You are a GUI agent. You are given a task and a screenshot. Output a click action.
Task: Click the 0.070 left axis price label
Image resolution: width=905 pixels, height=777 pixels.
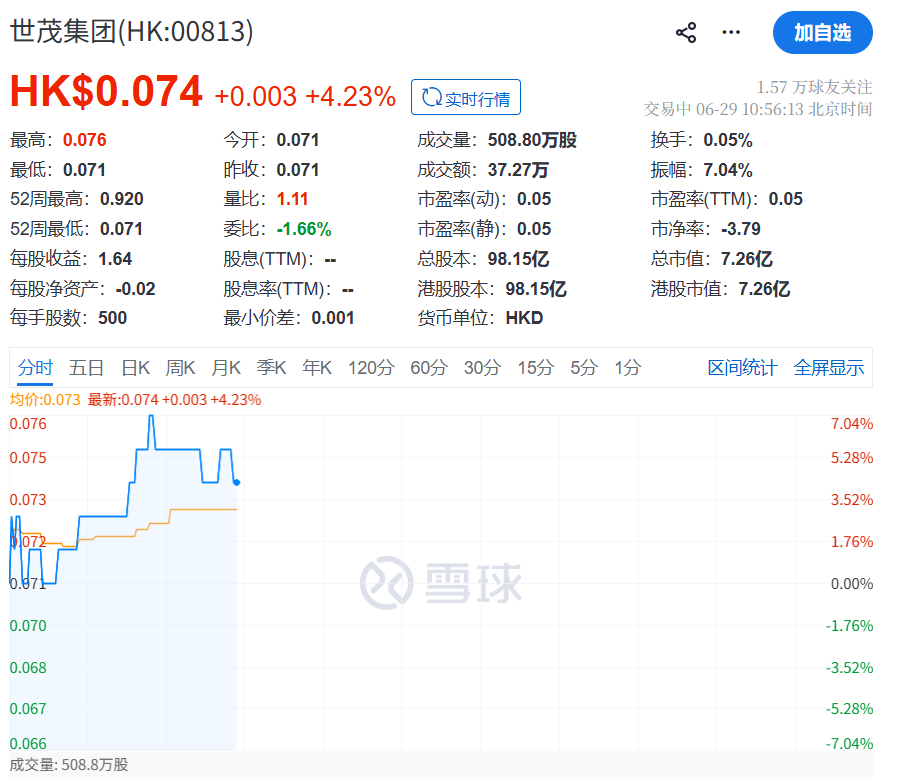28,626
